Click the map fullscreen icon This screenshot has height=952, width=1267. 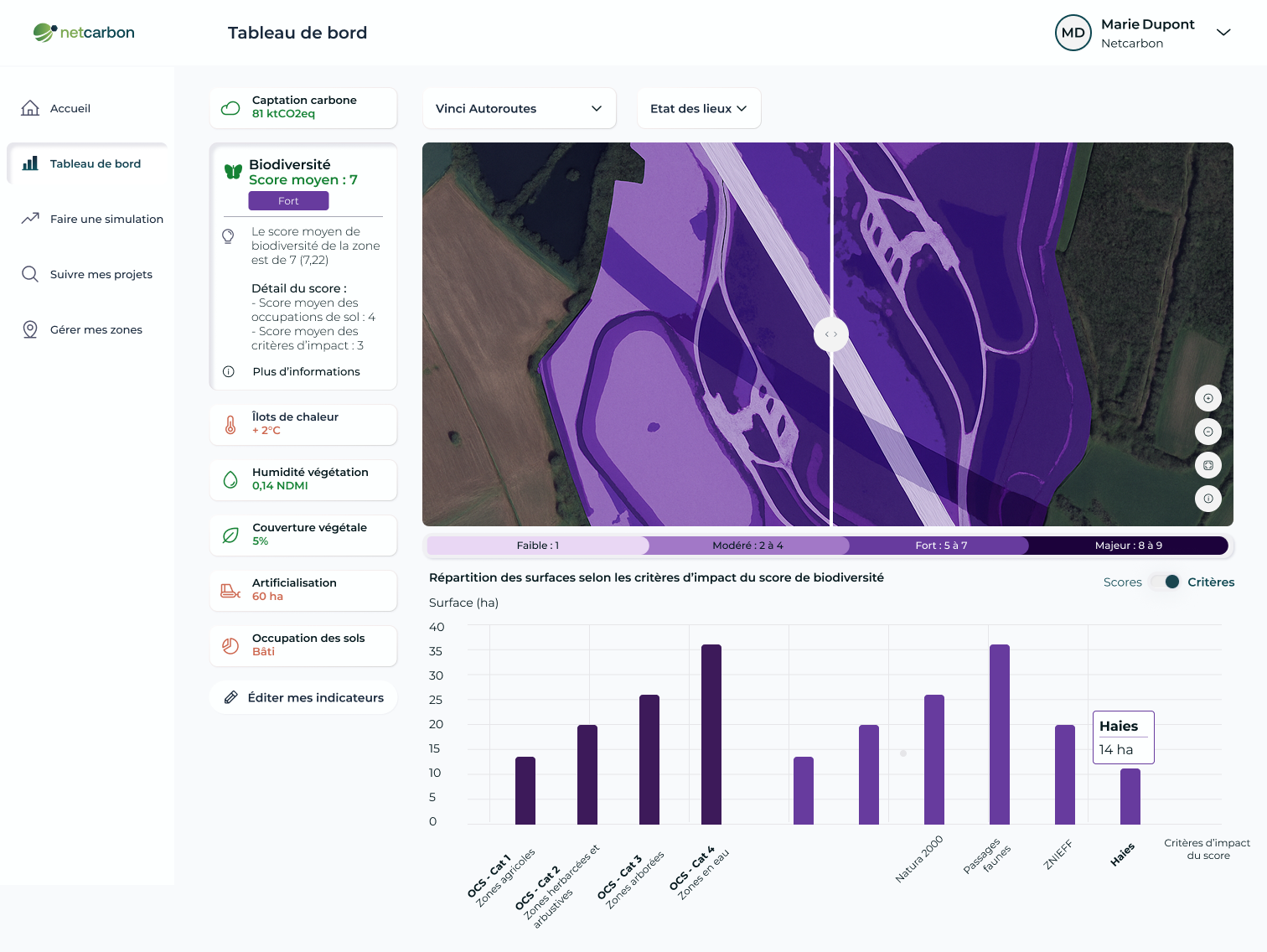1208,465
